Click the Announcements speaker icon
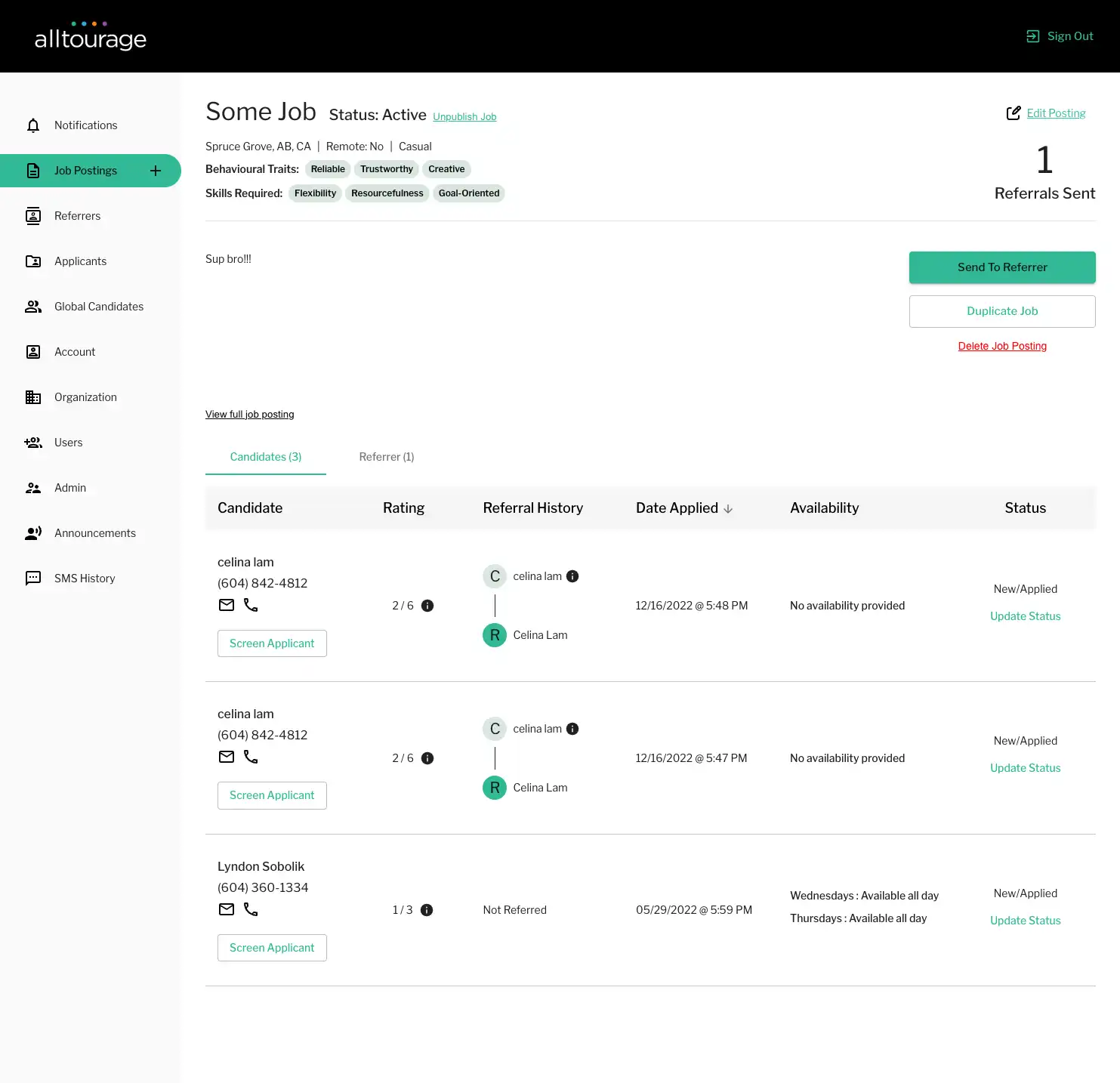 pos(33,533)
